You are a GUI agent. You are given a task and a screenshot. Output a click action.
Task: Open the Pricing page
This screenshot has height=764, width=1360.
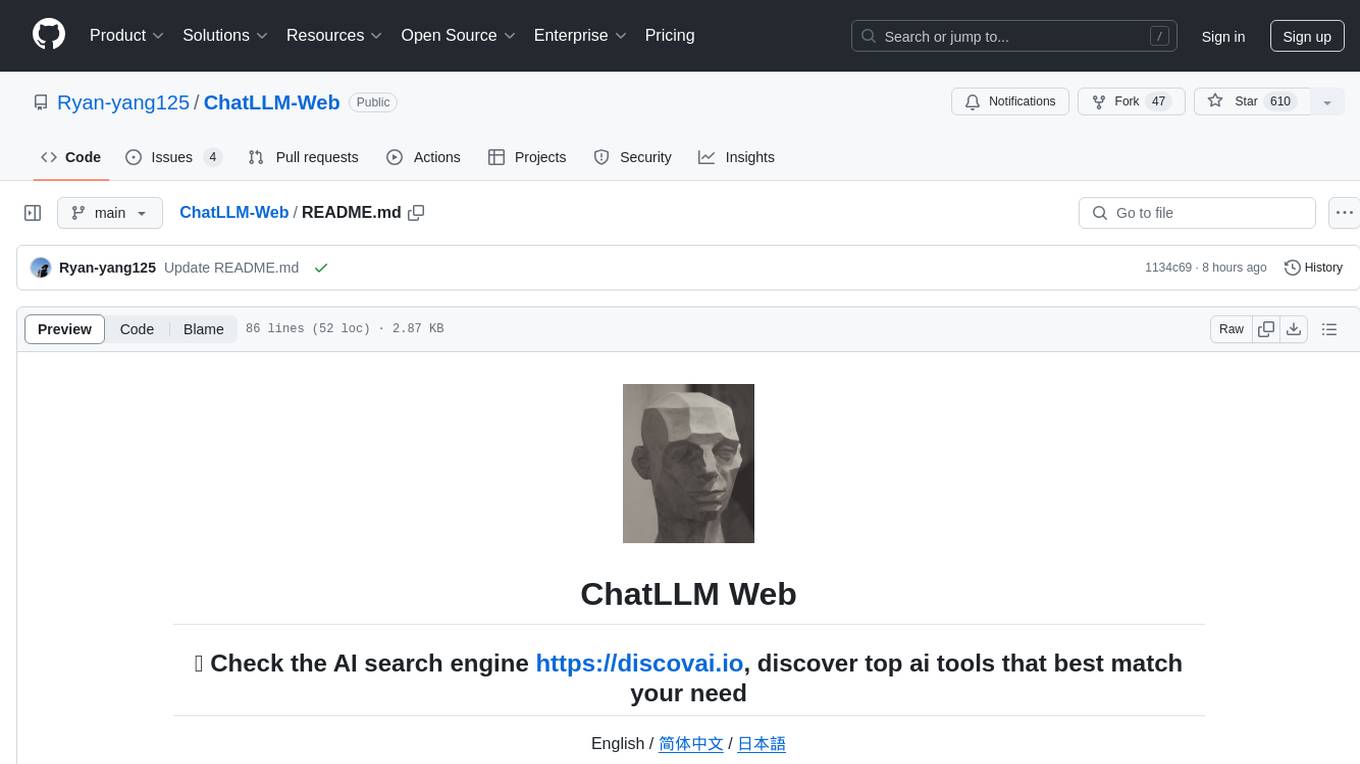(670, 35)
